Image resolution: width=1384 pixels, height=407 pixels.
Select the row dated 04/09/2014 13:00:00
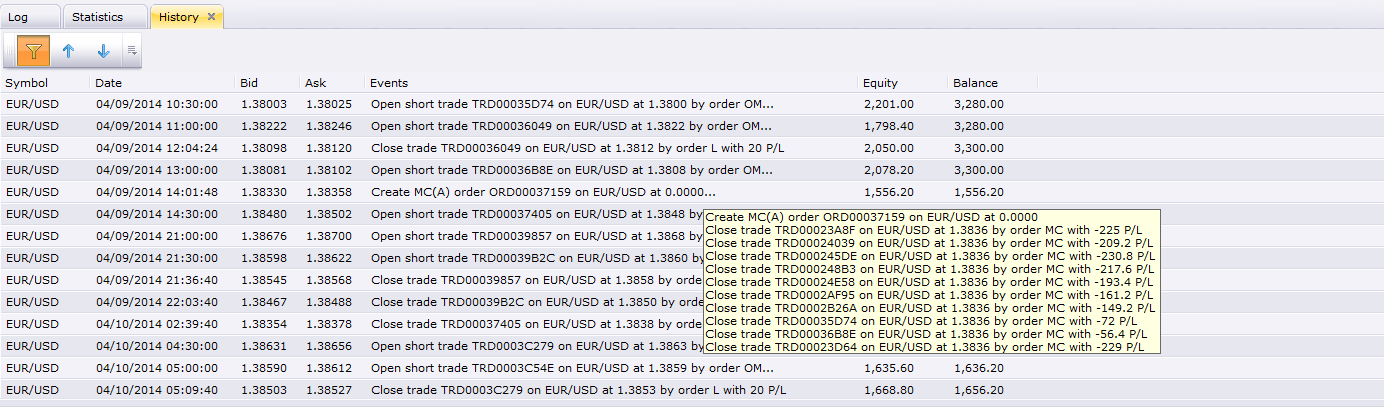coord(692,170)
